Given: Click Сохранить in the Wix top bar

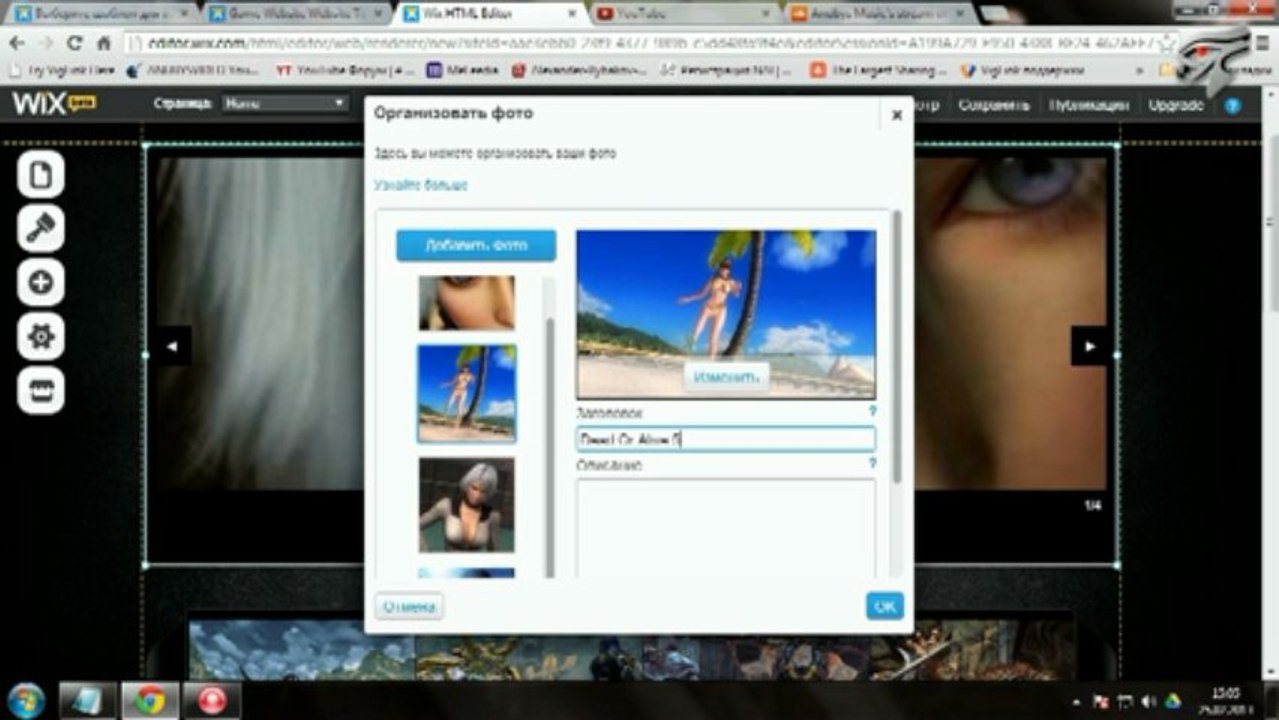Looking at the screenshot, I should [993, 105].
